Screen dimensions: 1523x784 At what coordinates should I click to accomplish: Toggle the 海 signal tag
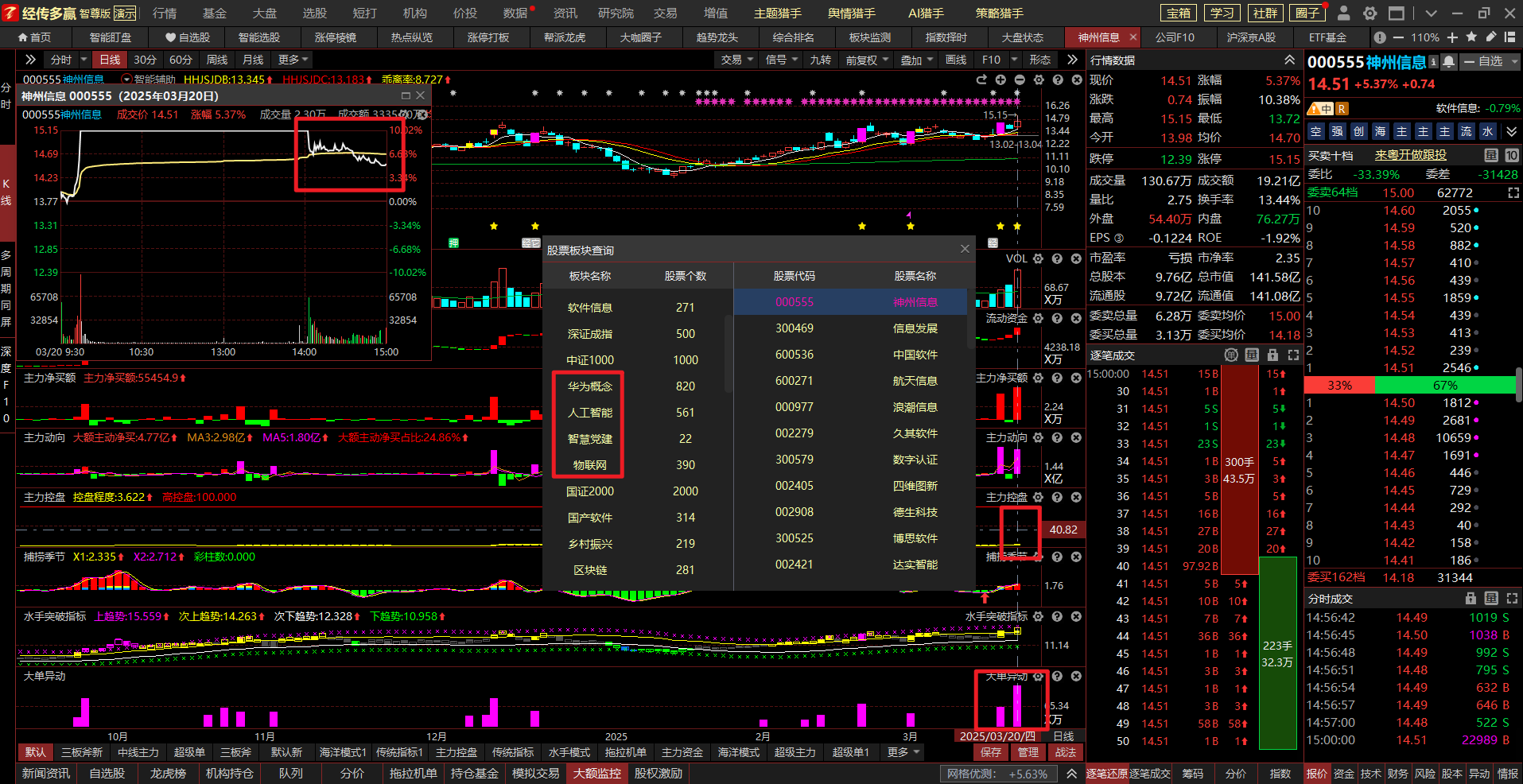1380,131
